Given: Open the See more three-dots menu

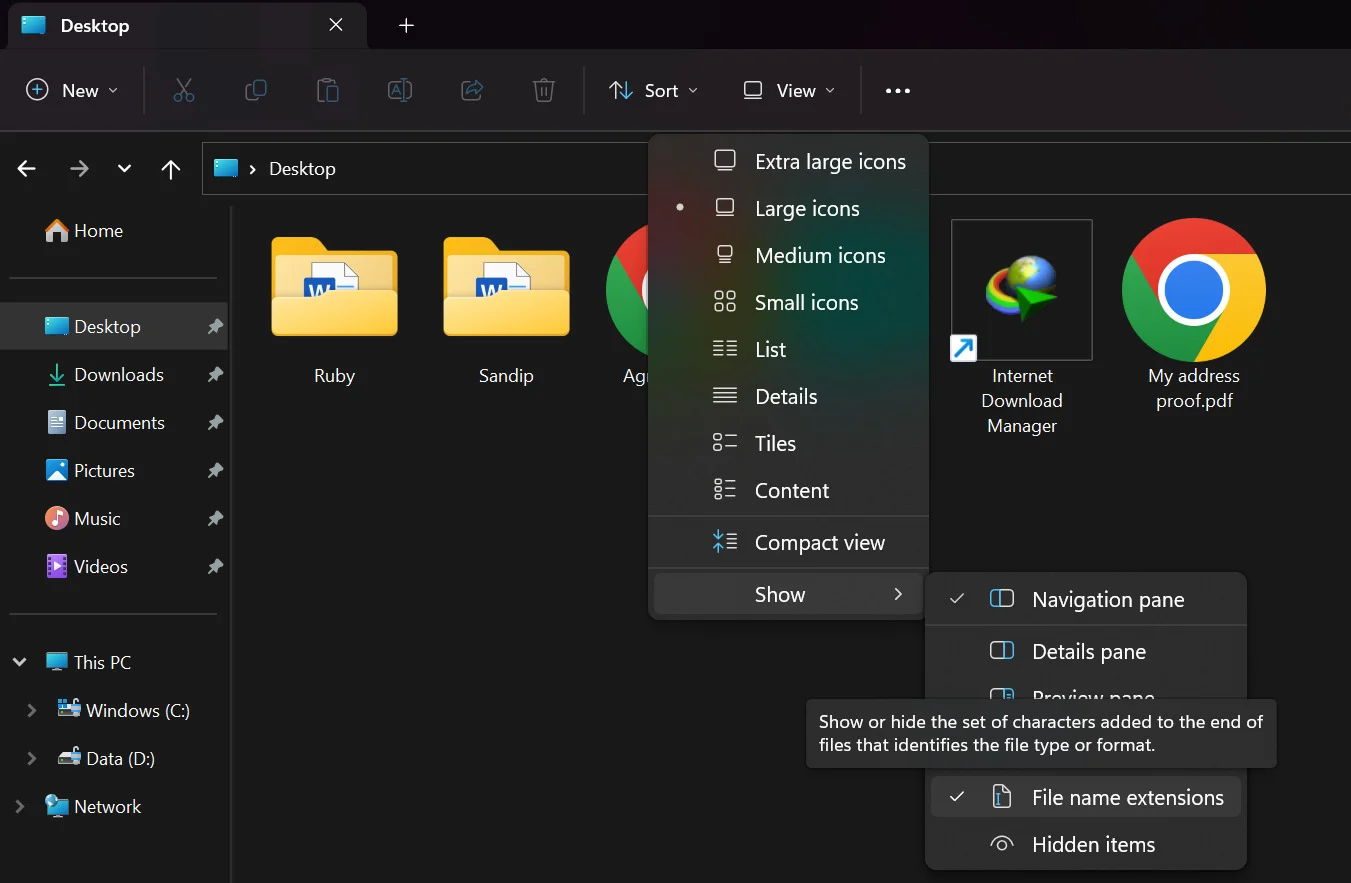Looking at the screenshot, I should (x=898, y=91).
